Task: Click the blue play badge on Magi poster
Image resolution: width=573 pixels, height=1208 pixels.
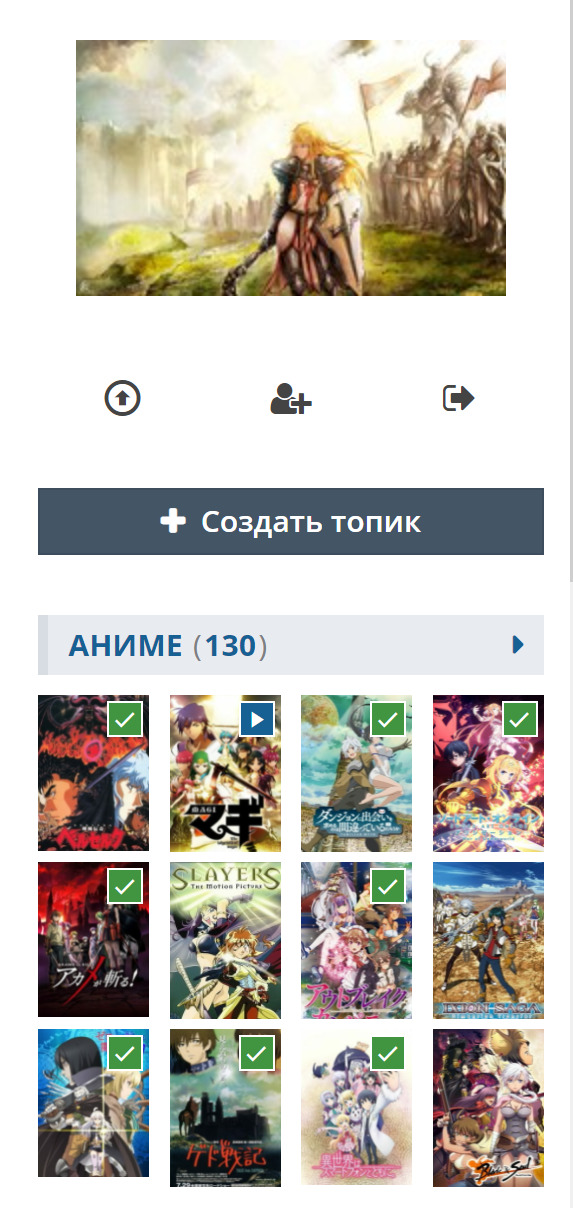Action: [x=257, y=718]
